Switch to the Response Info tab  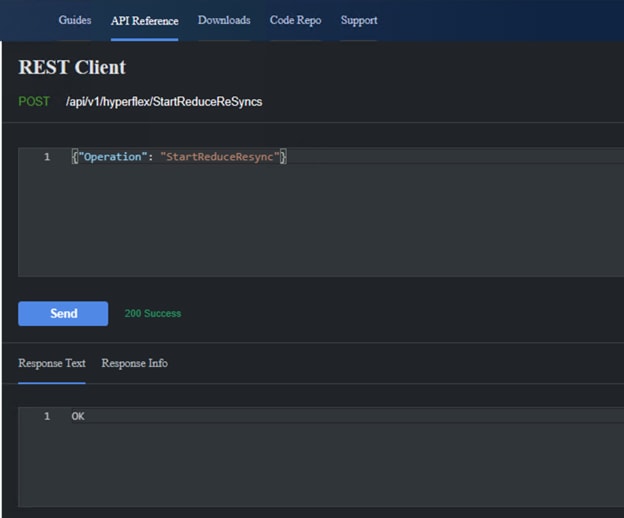click(x=135, y=363)
